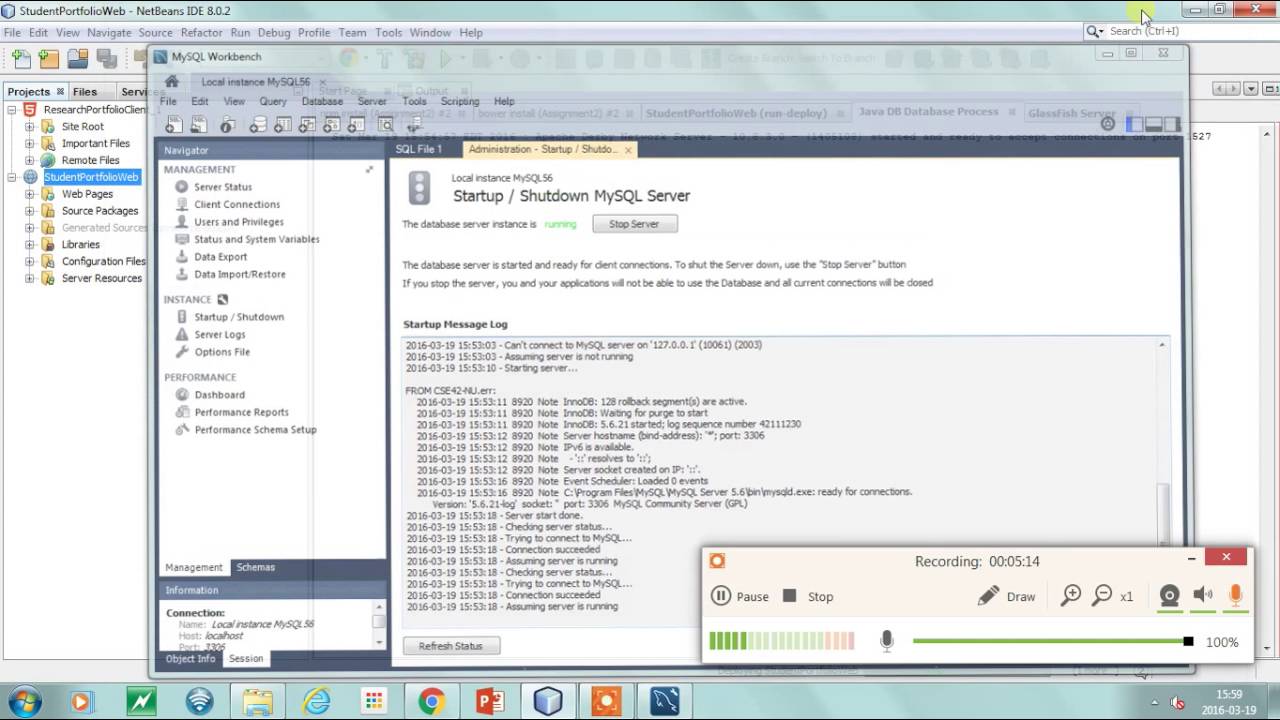Viewport: 1280px width, 720px height.
Task: Open Performance Reports in Navigator
Action: [241, 412]
